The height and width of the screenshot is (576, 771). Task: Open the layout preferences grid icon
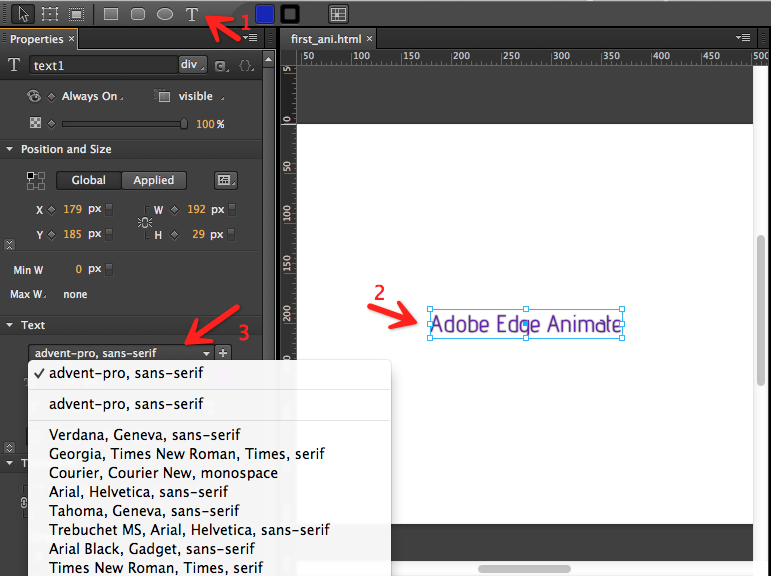pyautogui.click(x=338, y=14)
